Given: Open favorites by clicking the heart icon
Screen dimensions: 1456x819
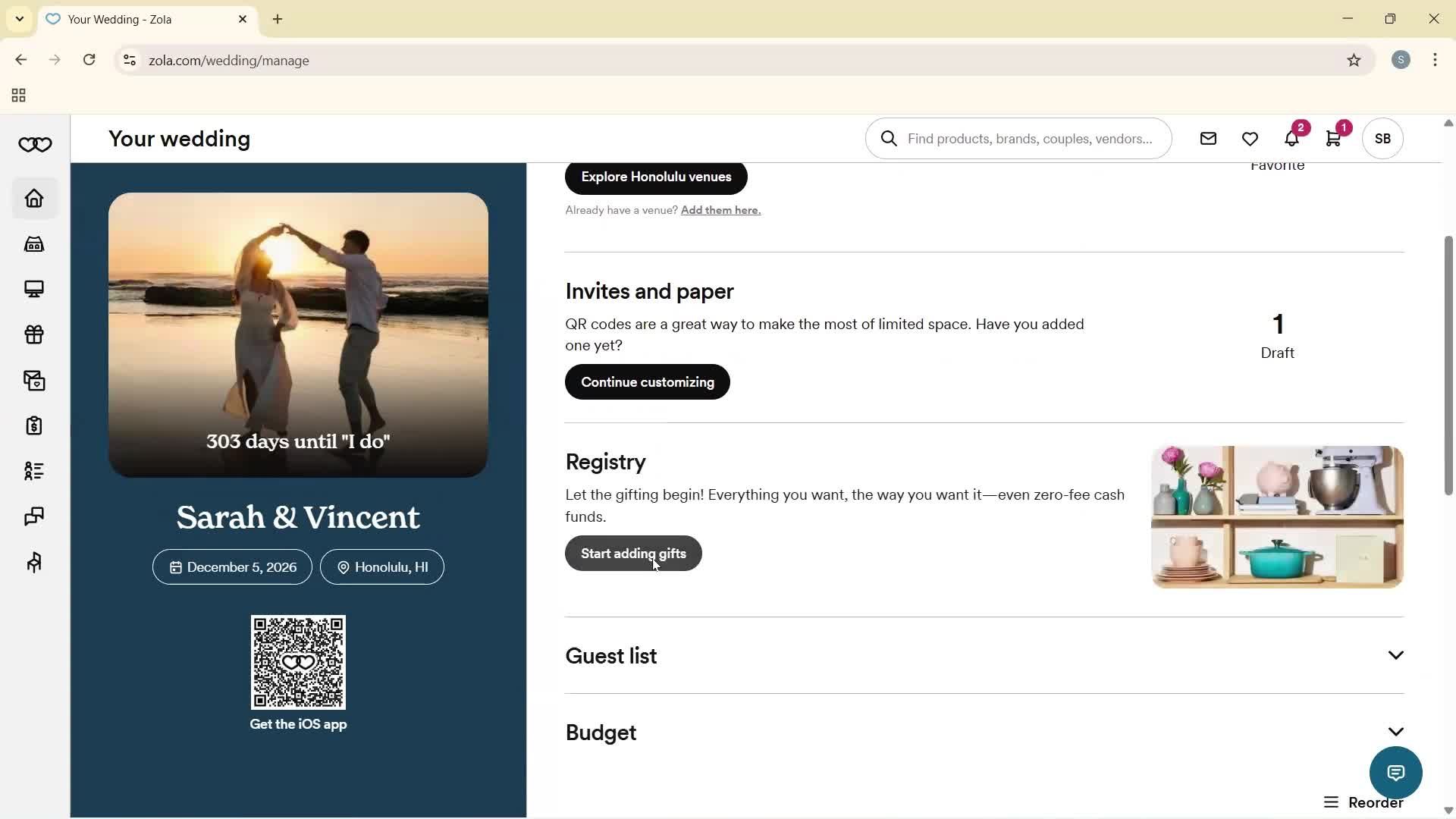Looking at the screenshot, I should [1249, 138].
